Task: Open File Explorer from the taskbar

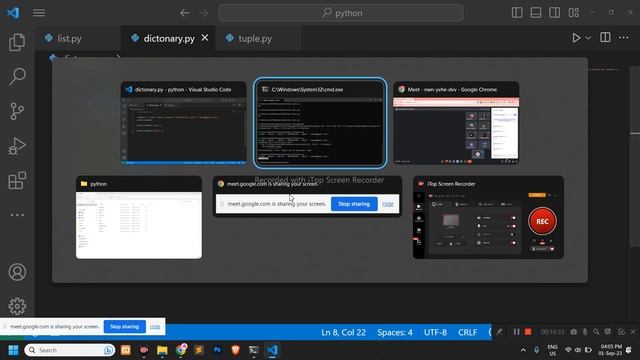Action: [x=162, y=350]
